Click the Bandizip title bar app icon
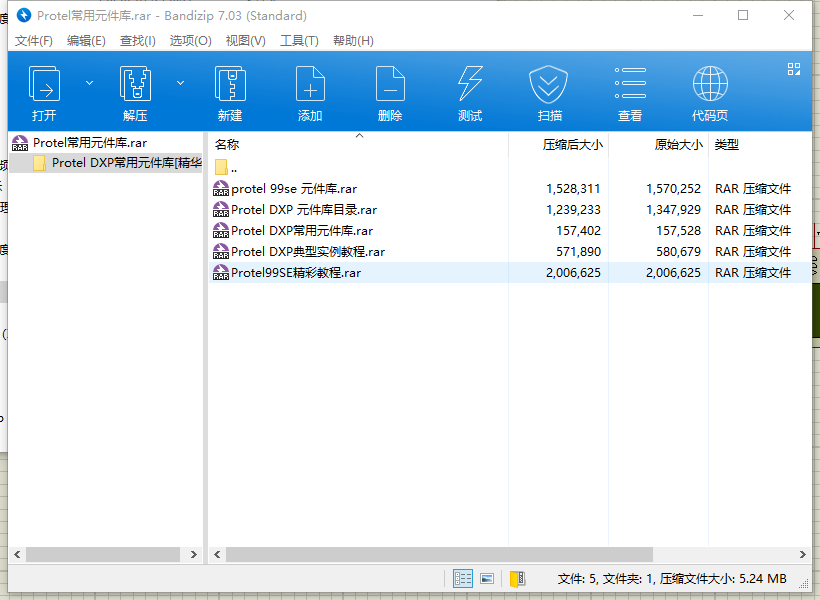820x600 pixels. 24,15
